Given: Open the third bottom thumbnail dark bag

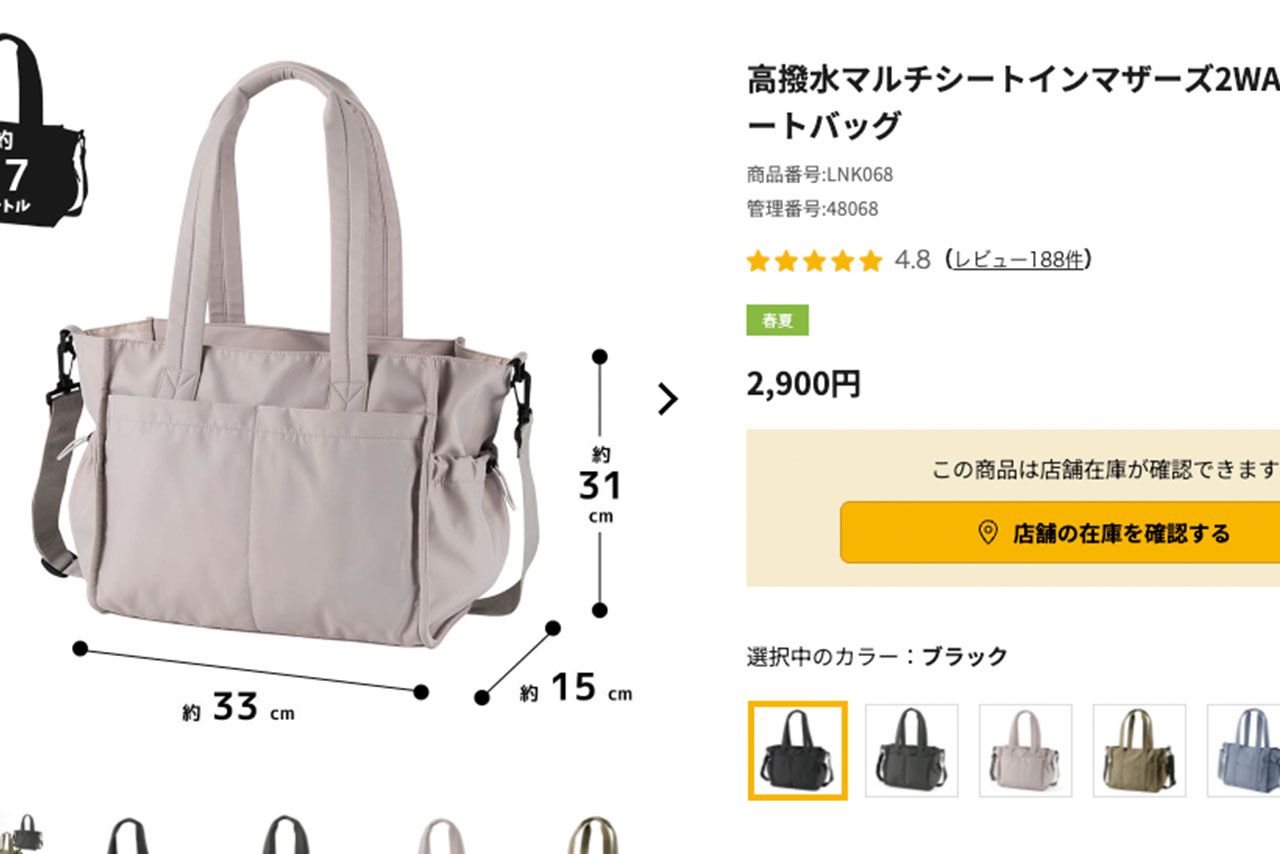Looking at the screenshot, I should click(x=286, y=836).
